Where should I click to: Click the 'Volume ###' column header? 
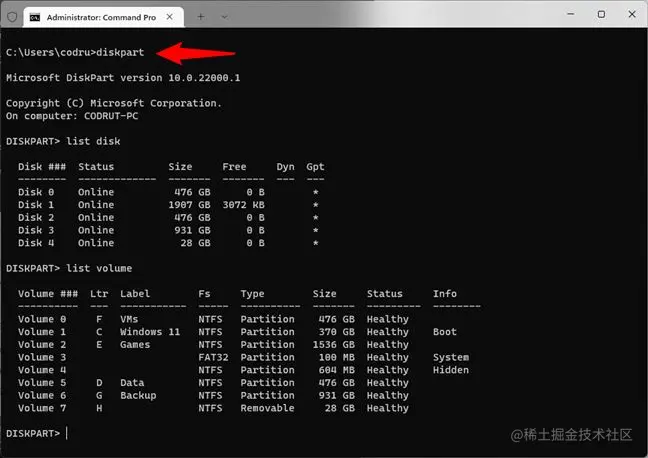pos(48,294)
